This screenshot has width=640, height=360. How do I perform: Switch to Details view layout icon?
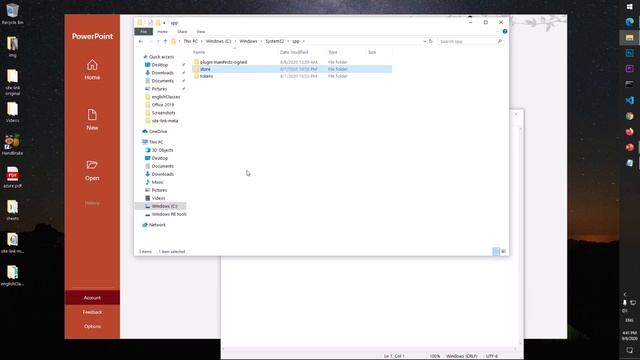(496, 251)
